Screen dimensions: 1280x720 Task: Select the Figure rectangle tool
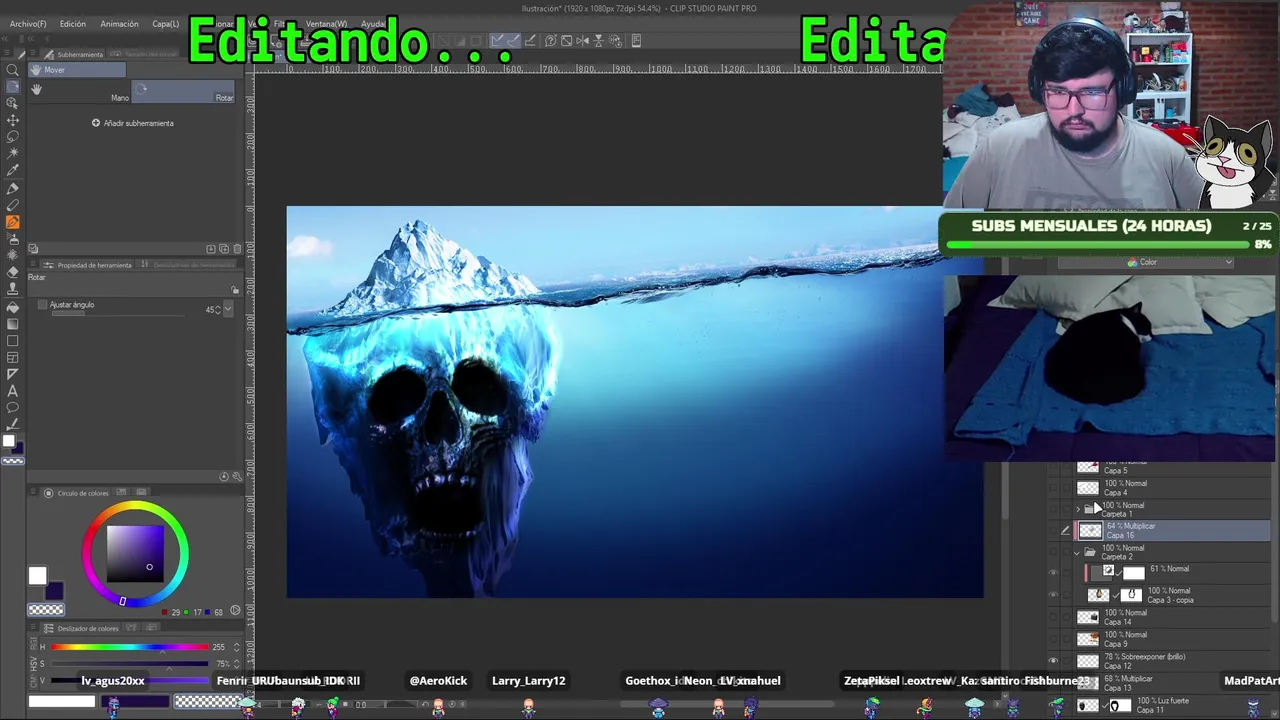point(13,341)
